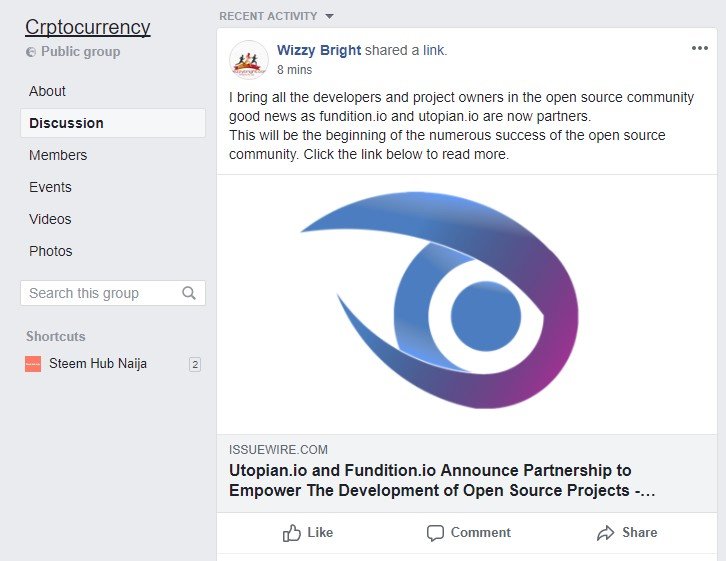726x561 pixels.
Task: Click the eye logo link preview image
Action: point(467,304)
